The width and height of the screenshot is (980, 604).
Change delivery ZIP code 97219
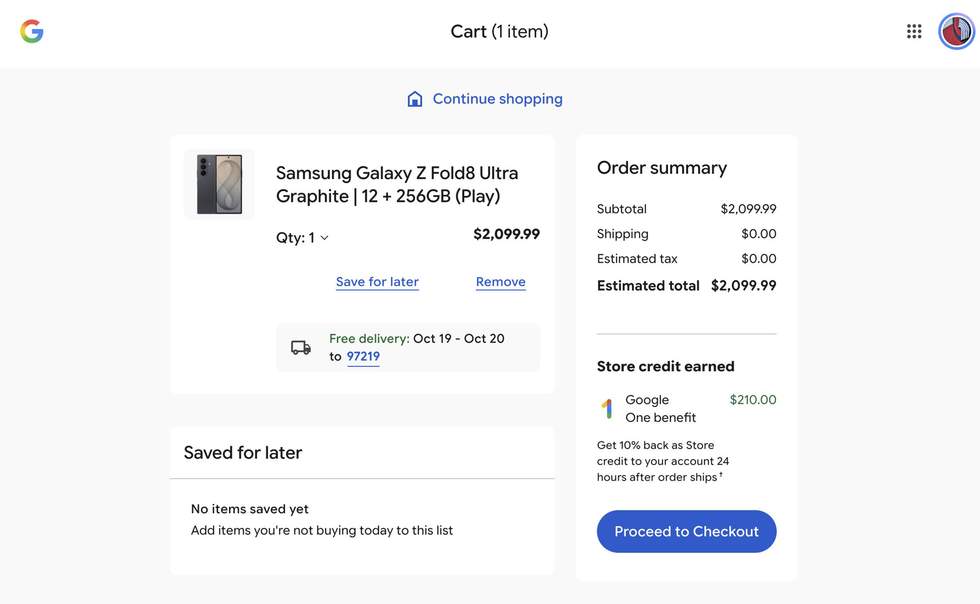pyautogui.click(x=363, y=356)
